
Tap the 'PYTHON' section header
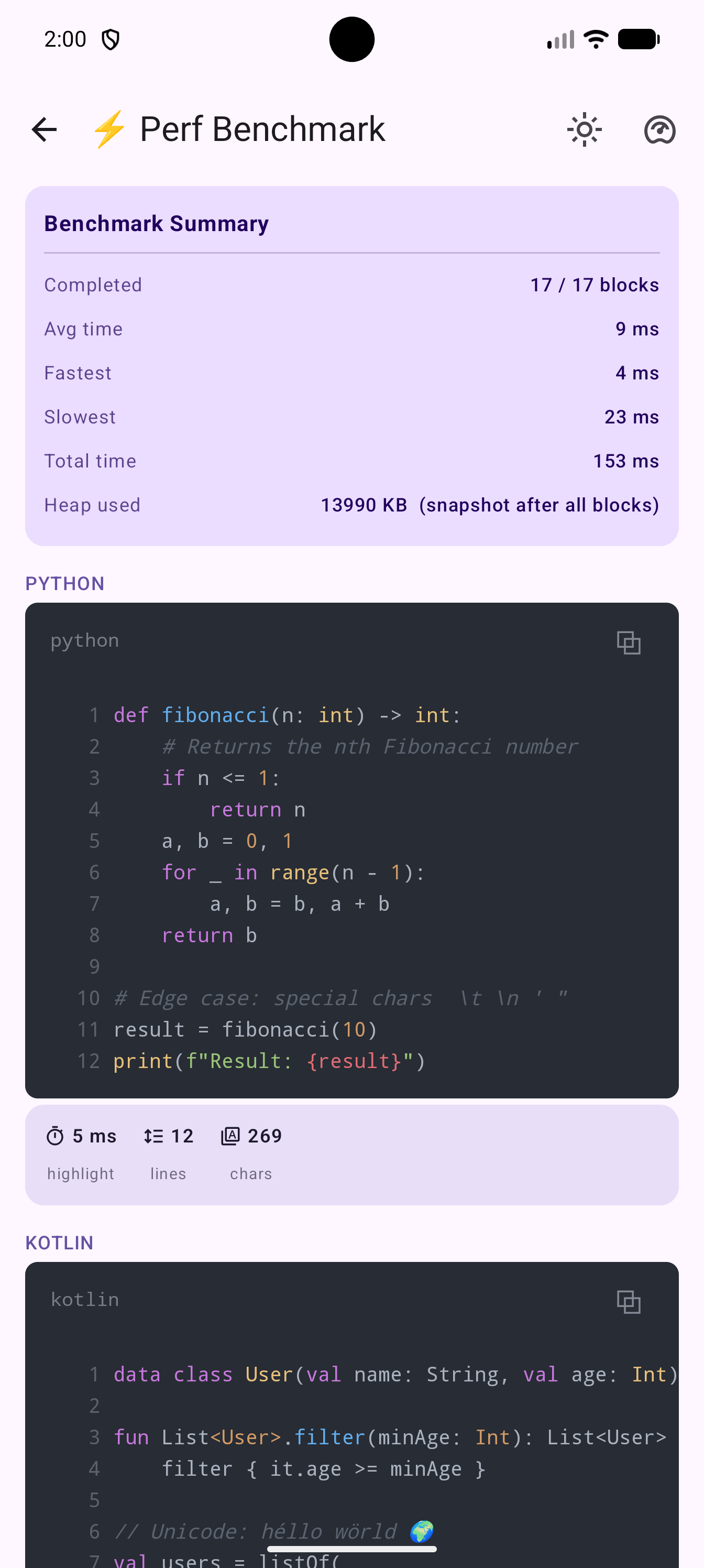(x=65, y=584)
